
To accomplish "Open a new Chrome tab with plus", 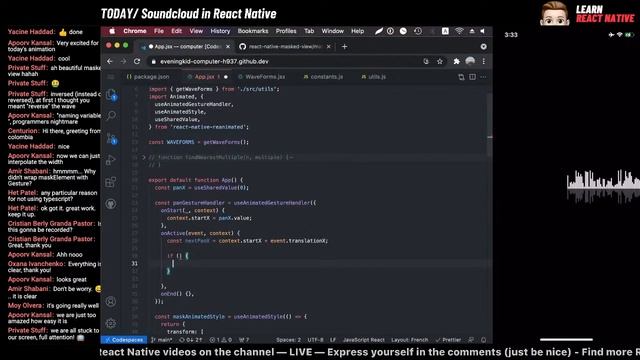I will click(x=344, y=47).
